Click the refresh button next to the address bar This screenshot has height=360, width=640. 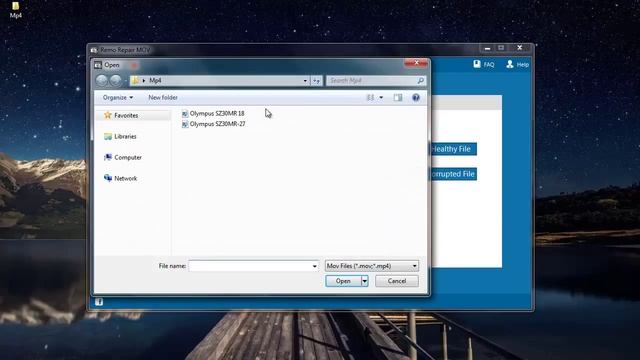pos(316,81)
